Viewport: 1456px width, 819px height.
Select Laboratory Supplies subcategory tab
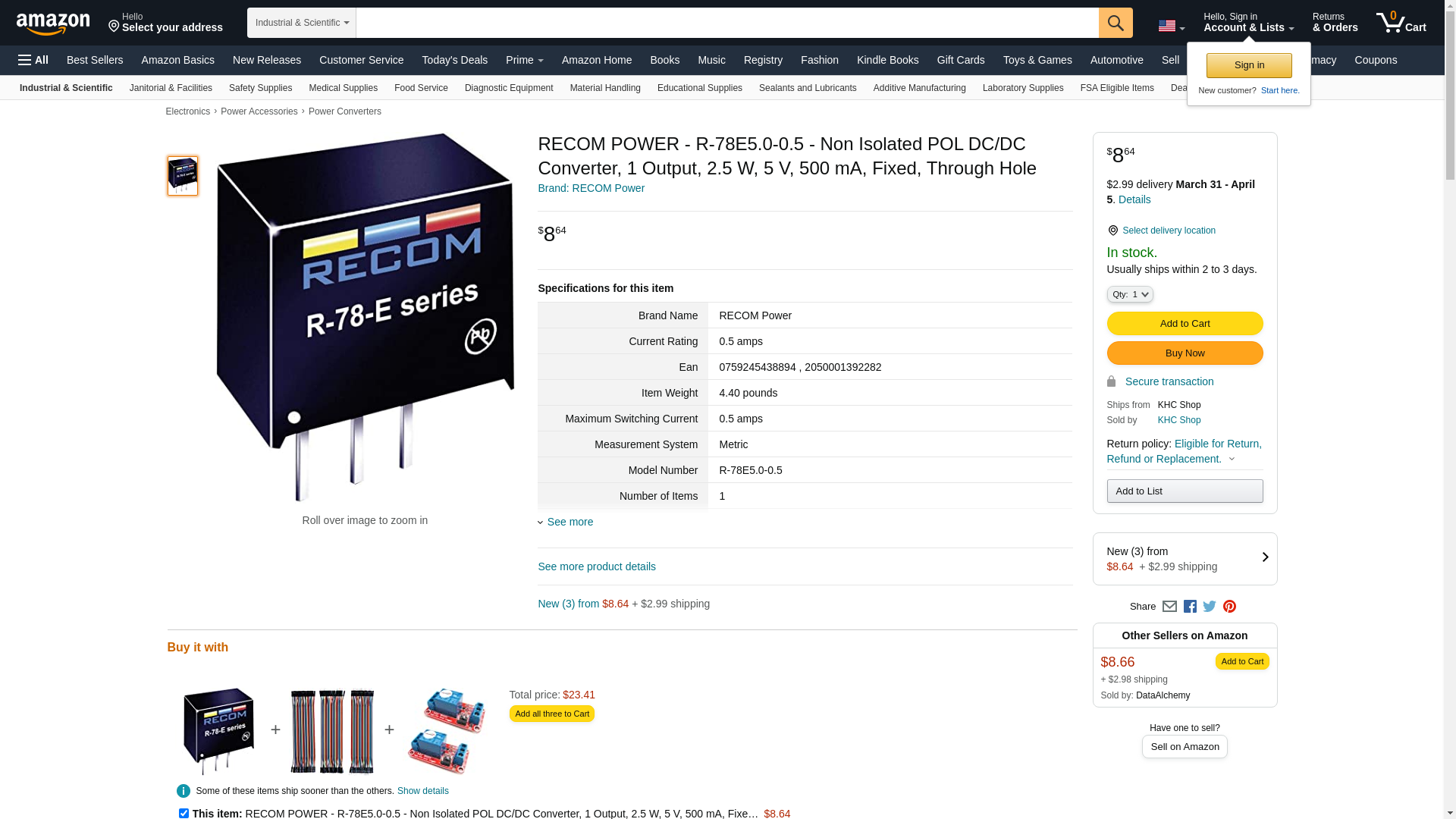(1022, 88)
